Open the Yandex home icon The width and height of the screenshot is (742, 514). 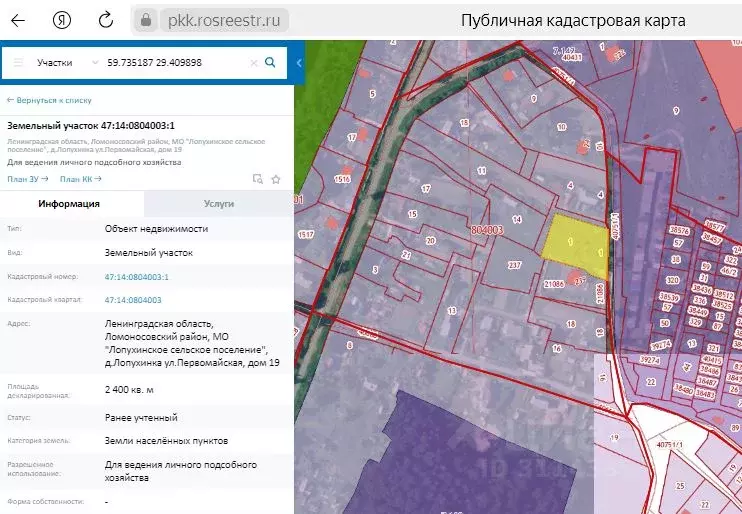[x=62, y=20]
